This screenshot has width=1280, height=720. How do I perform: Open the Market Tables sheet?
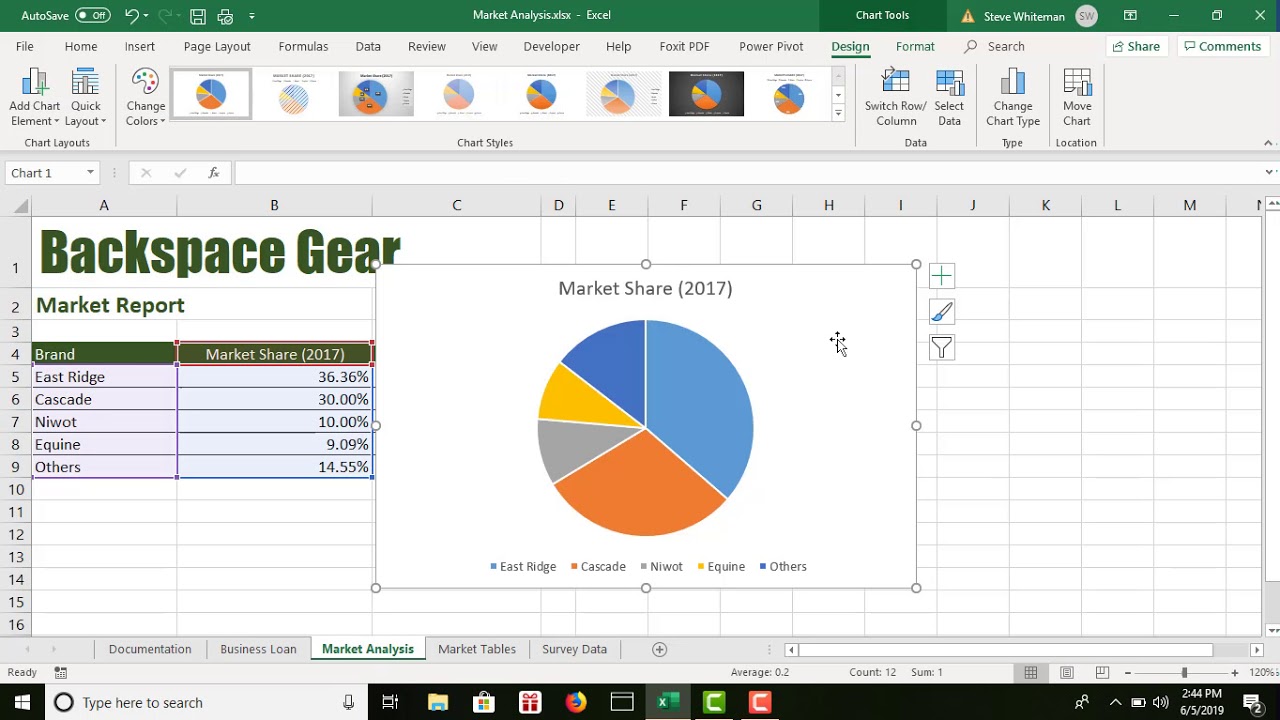(x=477, y=649)
